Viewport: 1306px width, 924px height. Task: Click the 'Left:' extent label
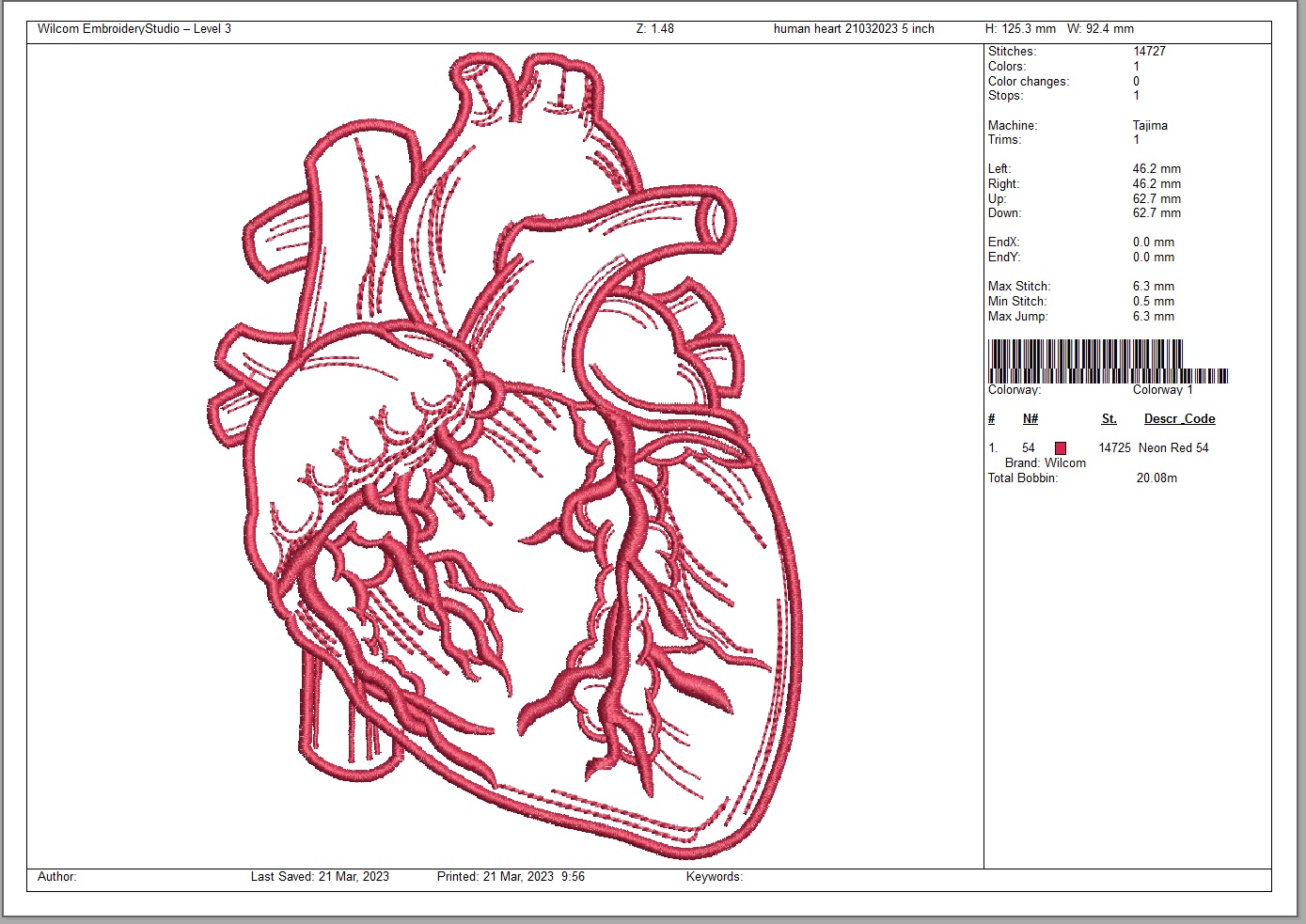click(x=999, y=169)
